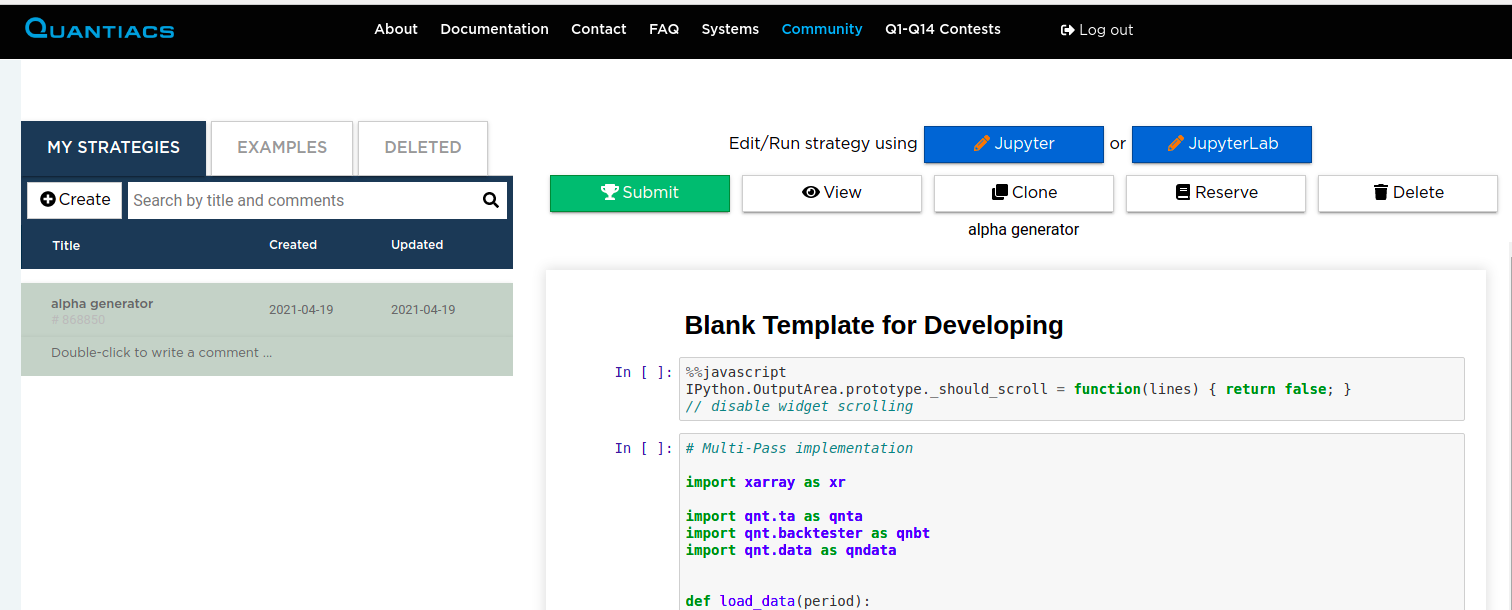1512x610 pixels.
Task: Click the Reserve button
Action: pyautogui.click(x=1215, y=193)
